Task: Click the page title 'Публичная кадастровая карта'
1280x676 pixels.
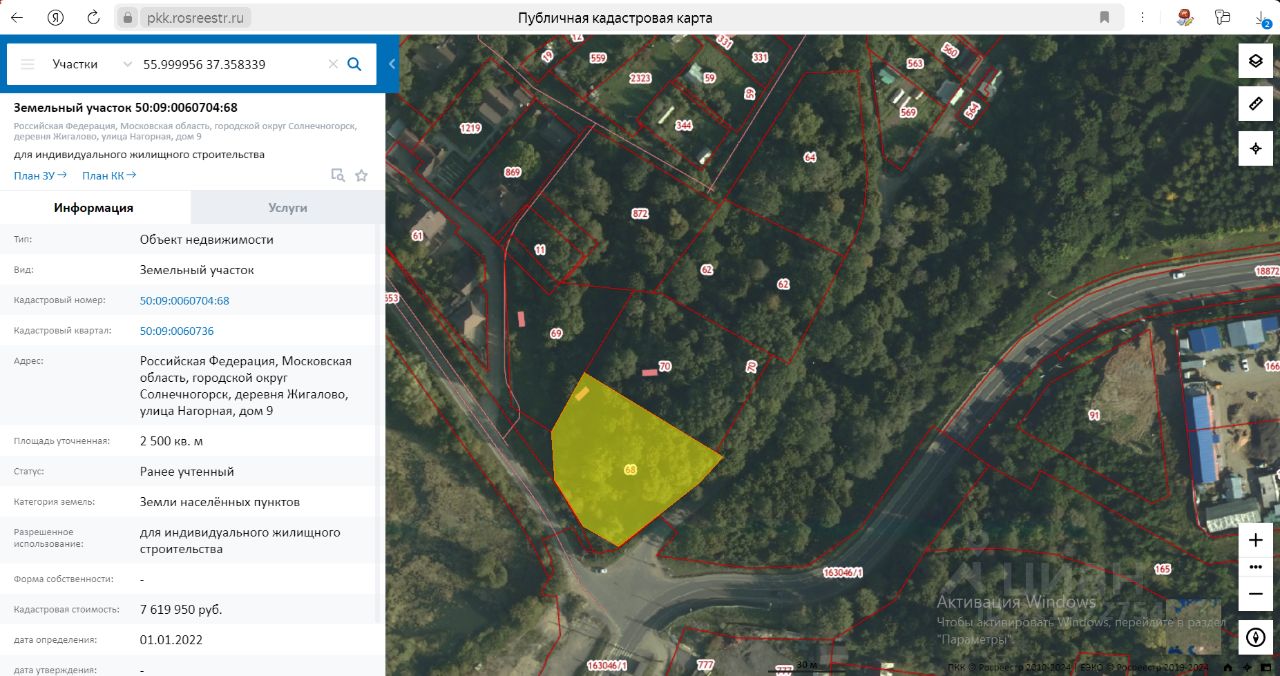Action: click(x=615, y=18)
